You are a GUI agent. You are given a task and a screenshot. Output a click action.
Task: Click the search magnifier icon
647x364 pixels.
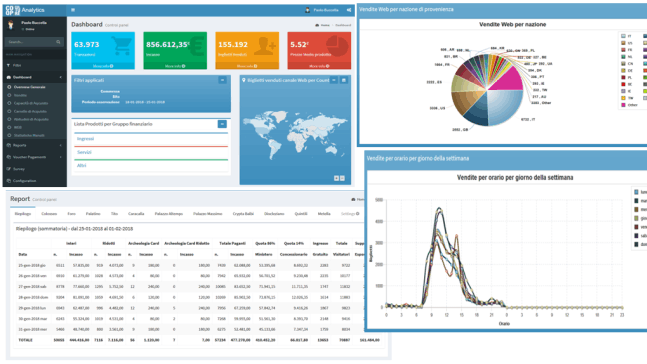pos(59,42)
